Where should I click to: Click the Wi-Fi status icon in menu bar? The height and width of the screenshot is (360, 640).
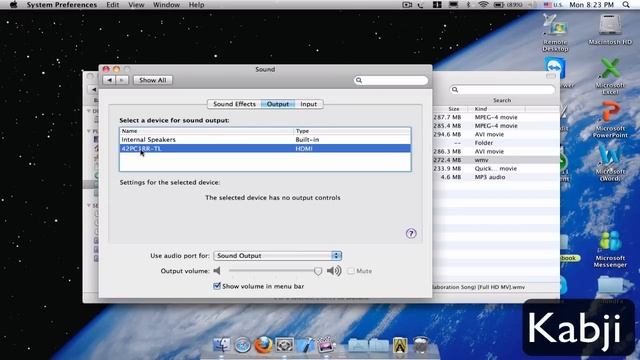pyautogui.click(x=483, y=5)
